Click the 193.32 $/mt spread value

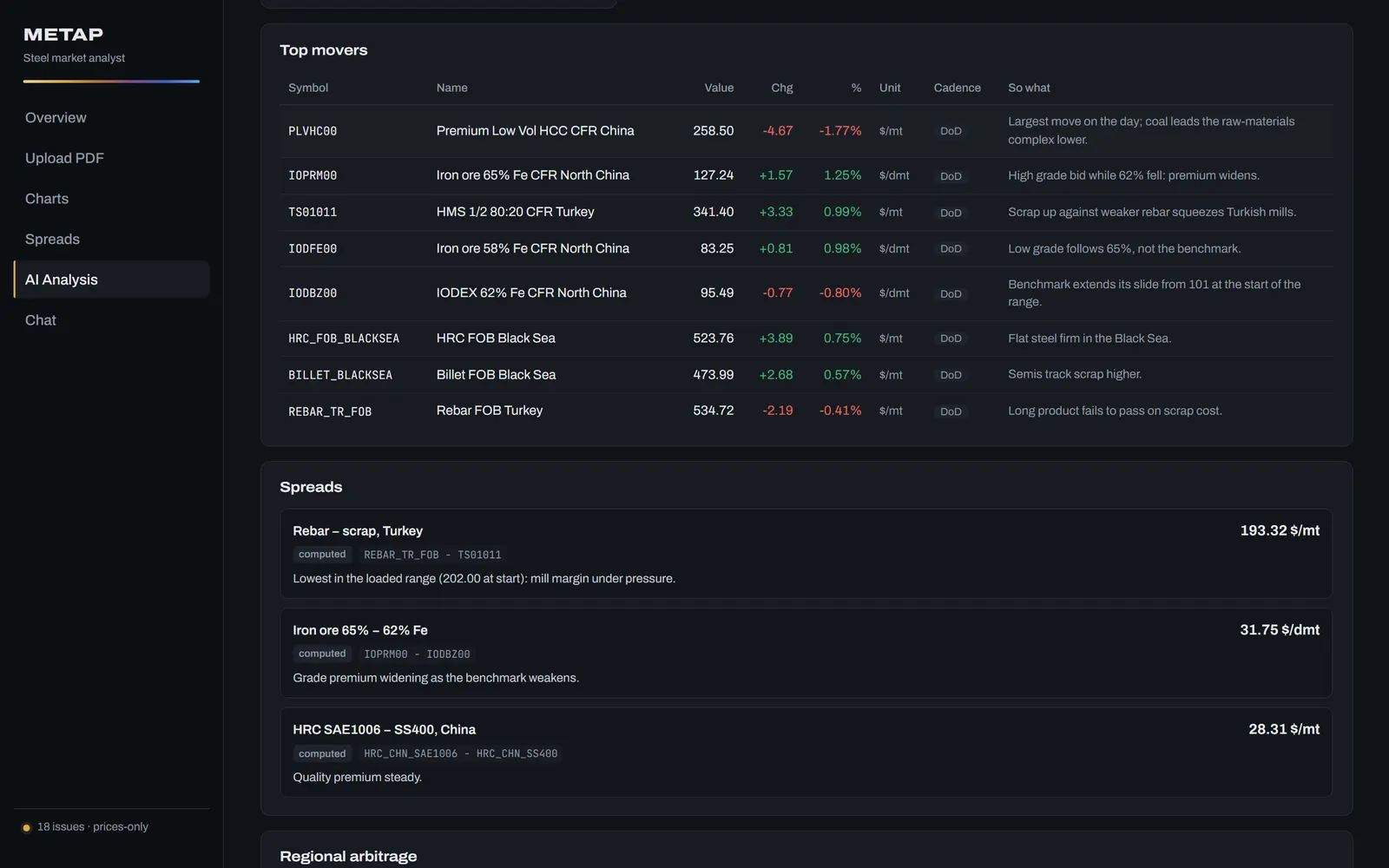pos(1280,530)
